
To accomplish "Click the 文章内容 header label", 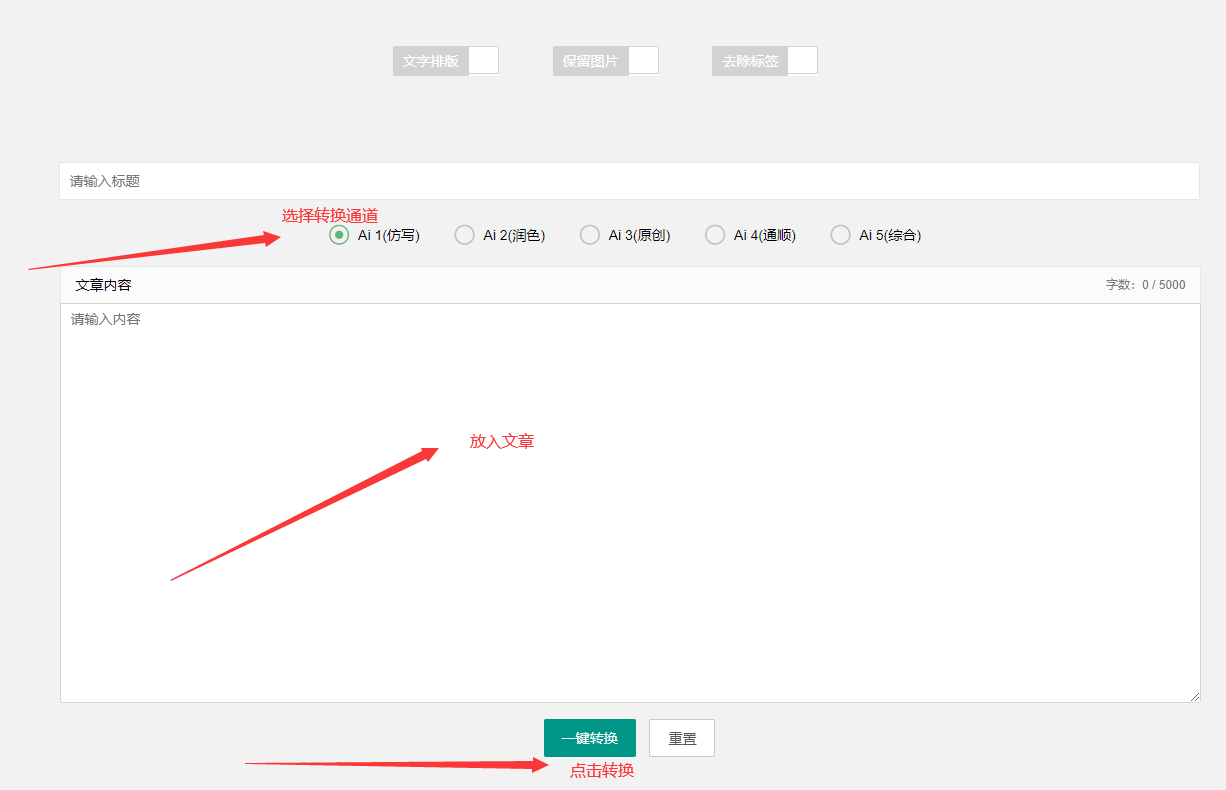I will tap(103, 285).
